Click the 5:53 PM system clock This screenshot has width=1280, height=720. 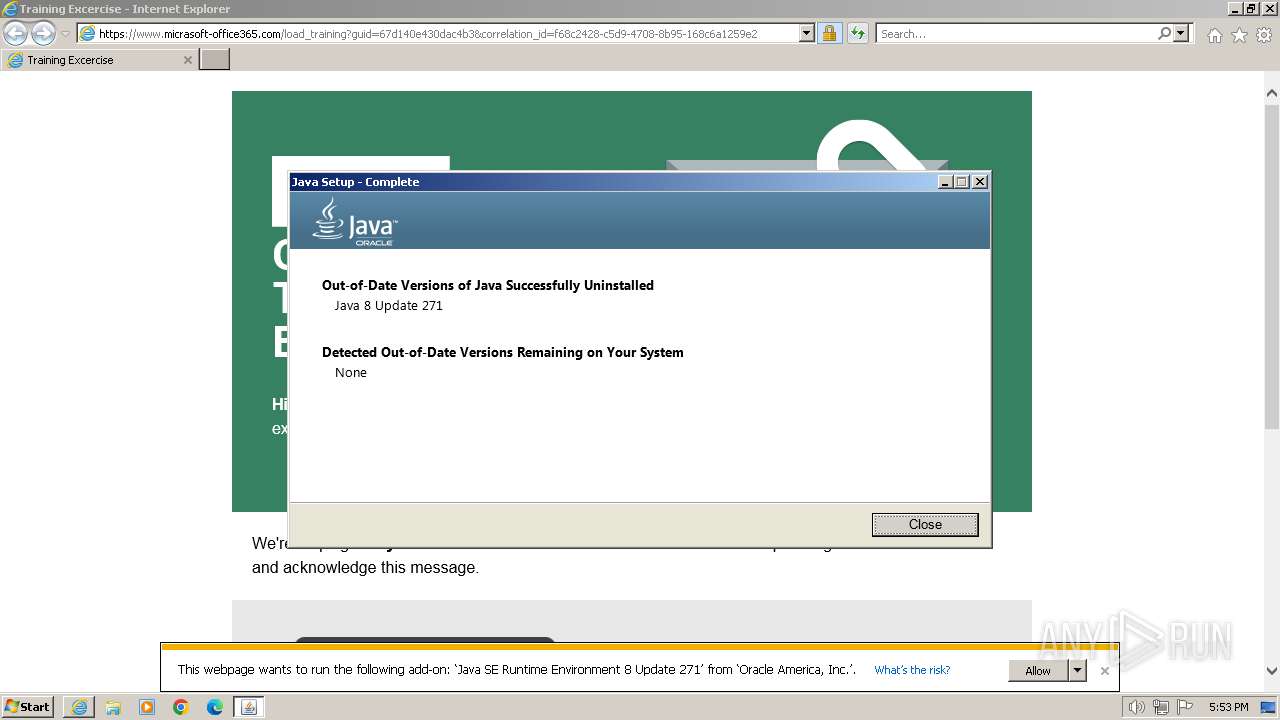1228,707
